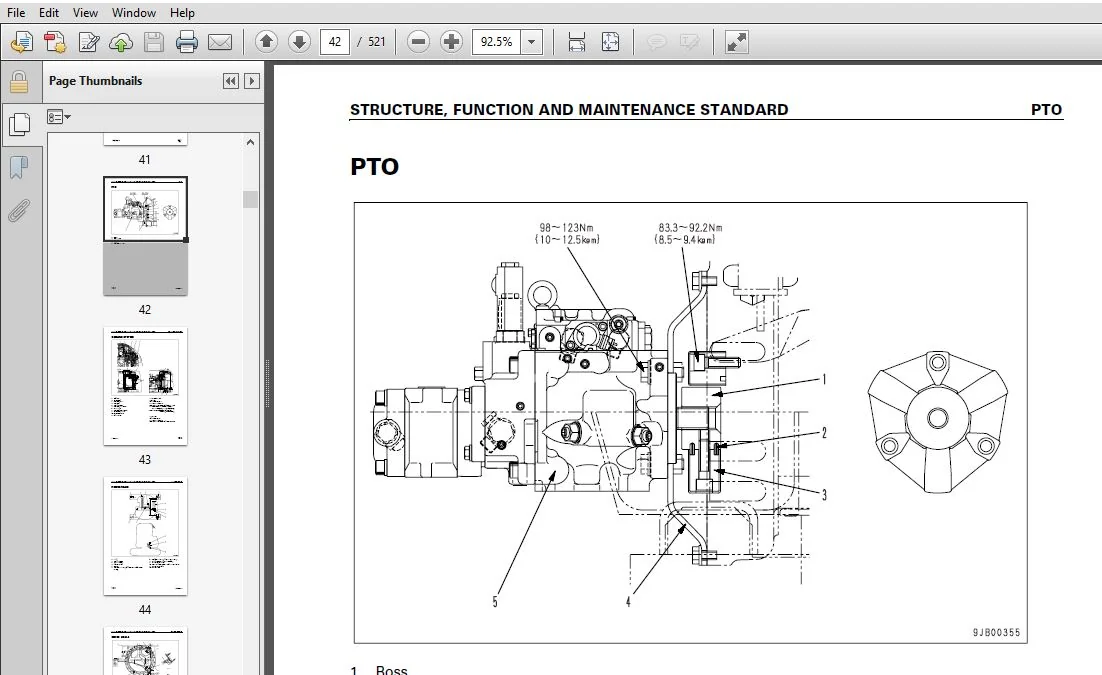Go to next page arrow
Screen dimensions: 1102x675
[x=299, y=42]
